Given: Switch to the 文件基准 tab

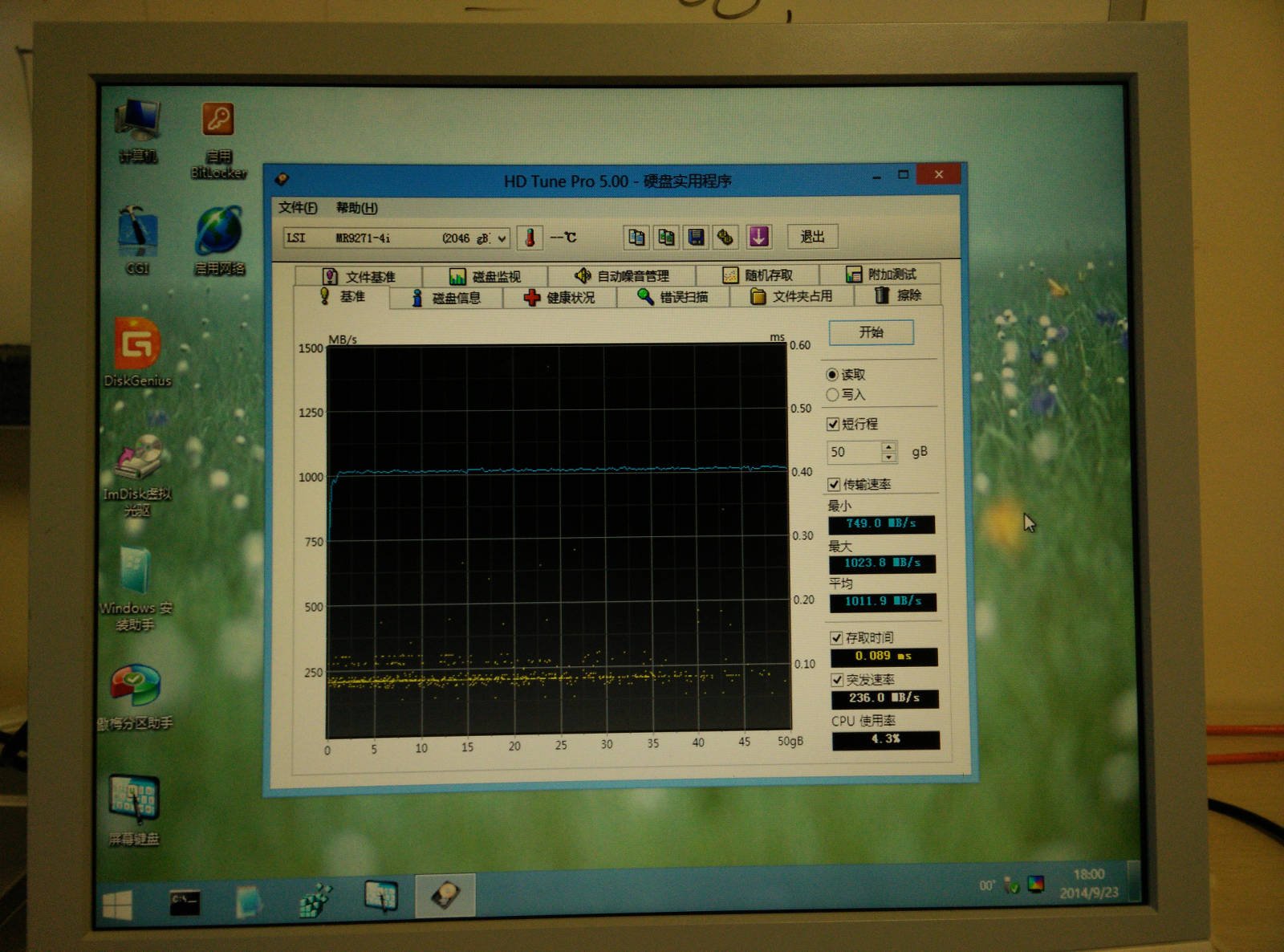Looking at the screenshot, I should tap(358, 276).
